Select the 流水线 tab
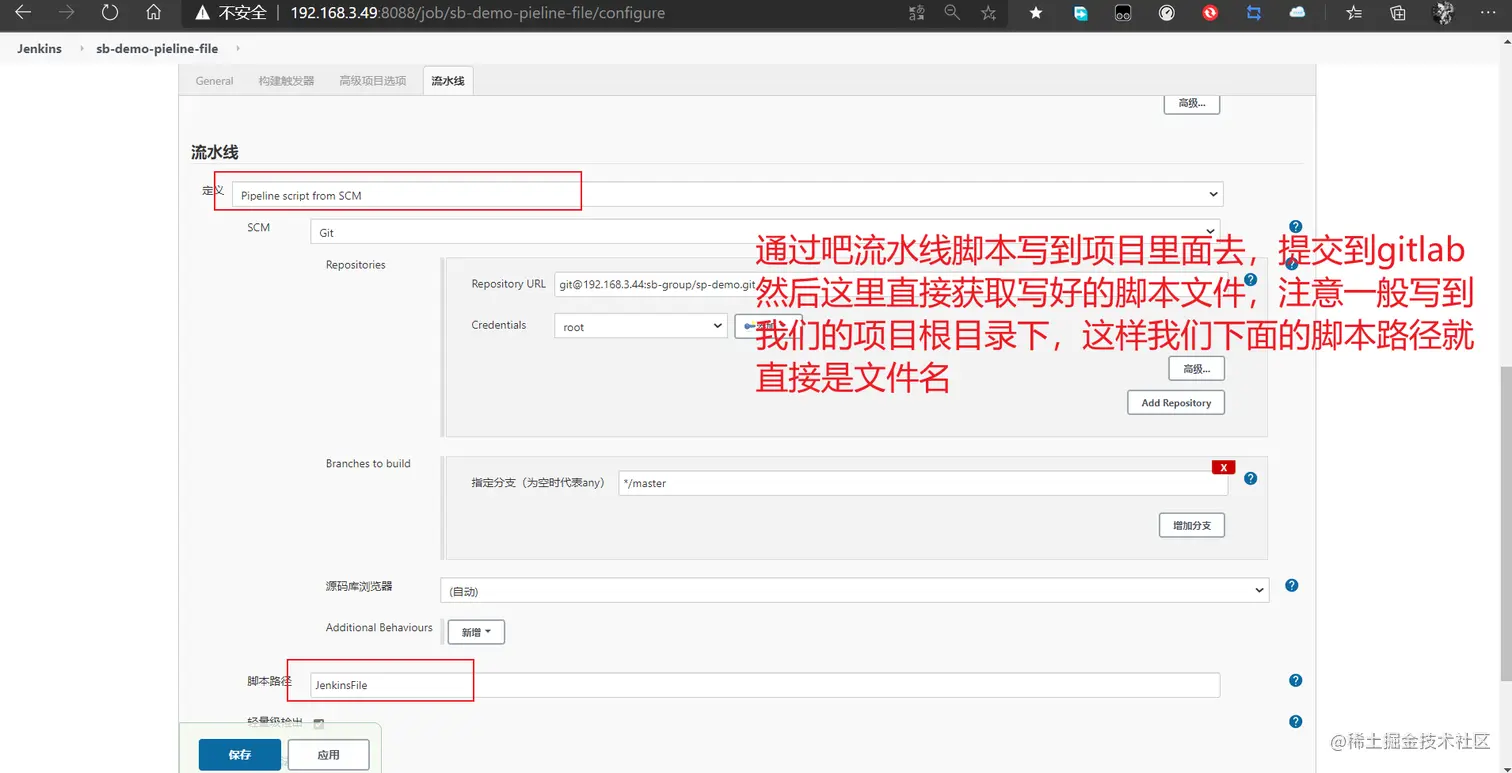The height and width of the screenshot is (773, 1512). coord(448,81)
